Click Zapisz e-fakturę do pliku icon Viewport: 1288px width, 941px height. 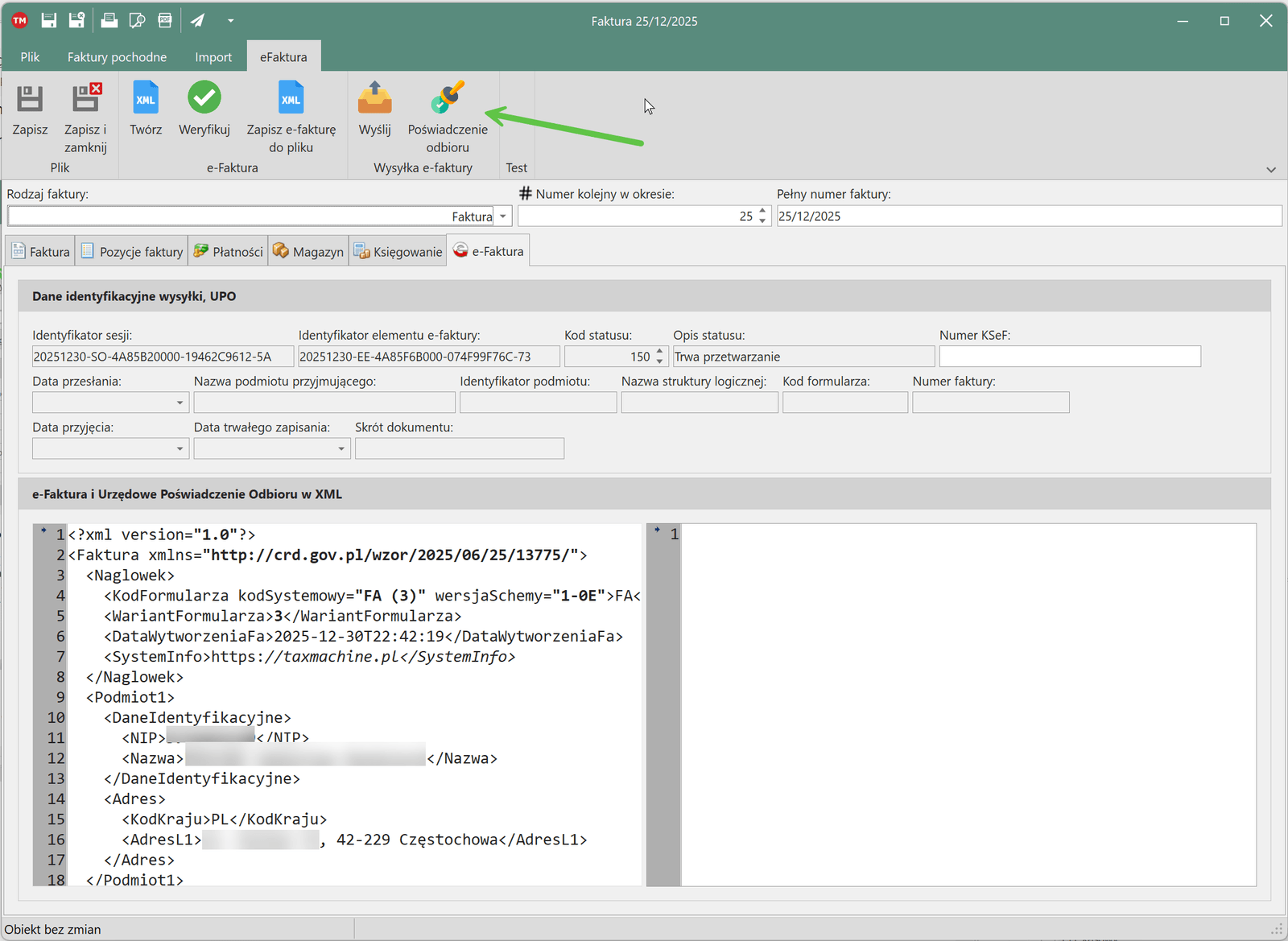[x=291, y=98]
